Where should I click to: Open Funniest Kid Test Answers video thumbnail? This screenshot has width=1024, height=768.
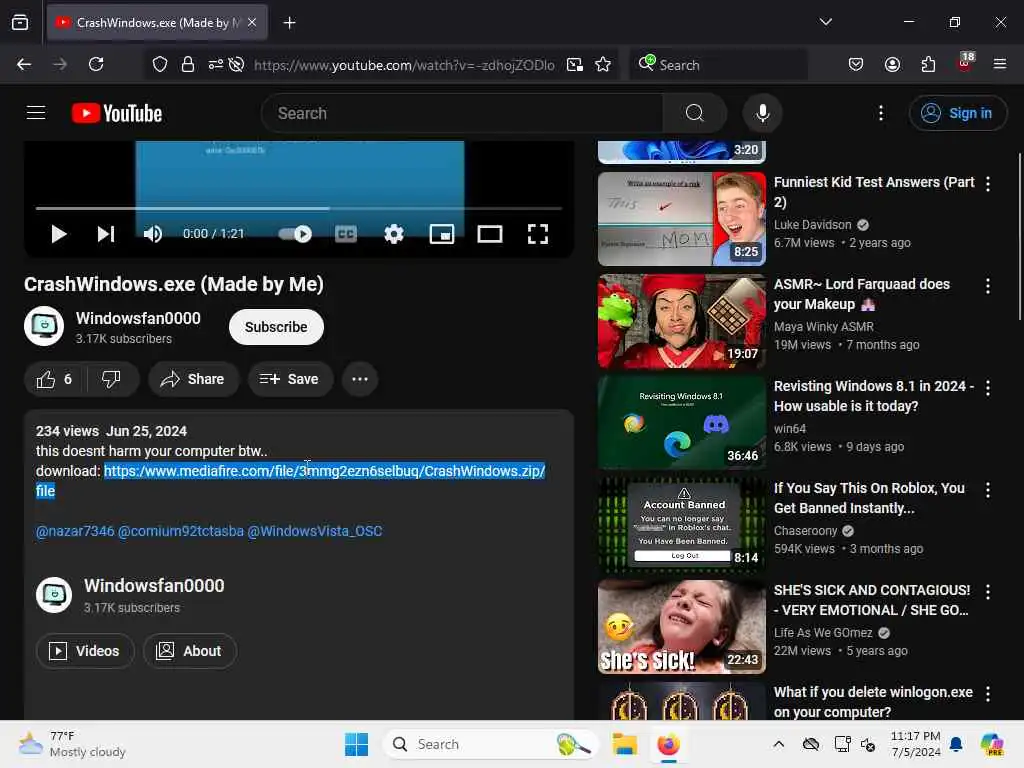pos(681,219)
